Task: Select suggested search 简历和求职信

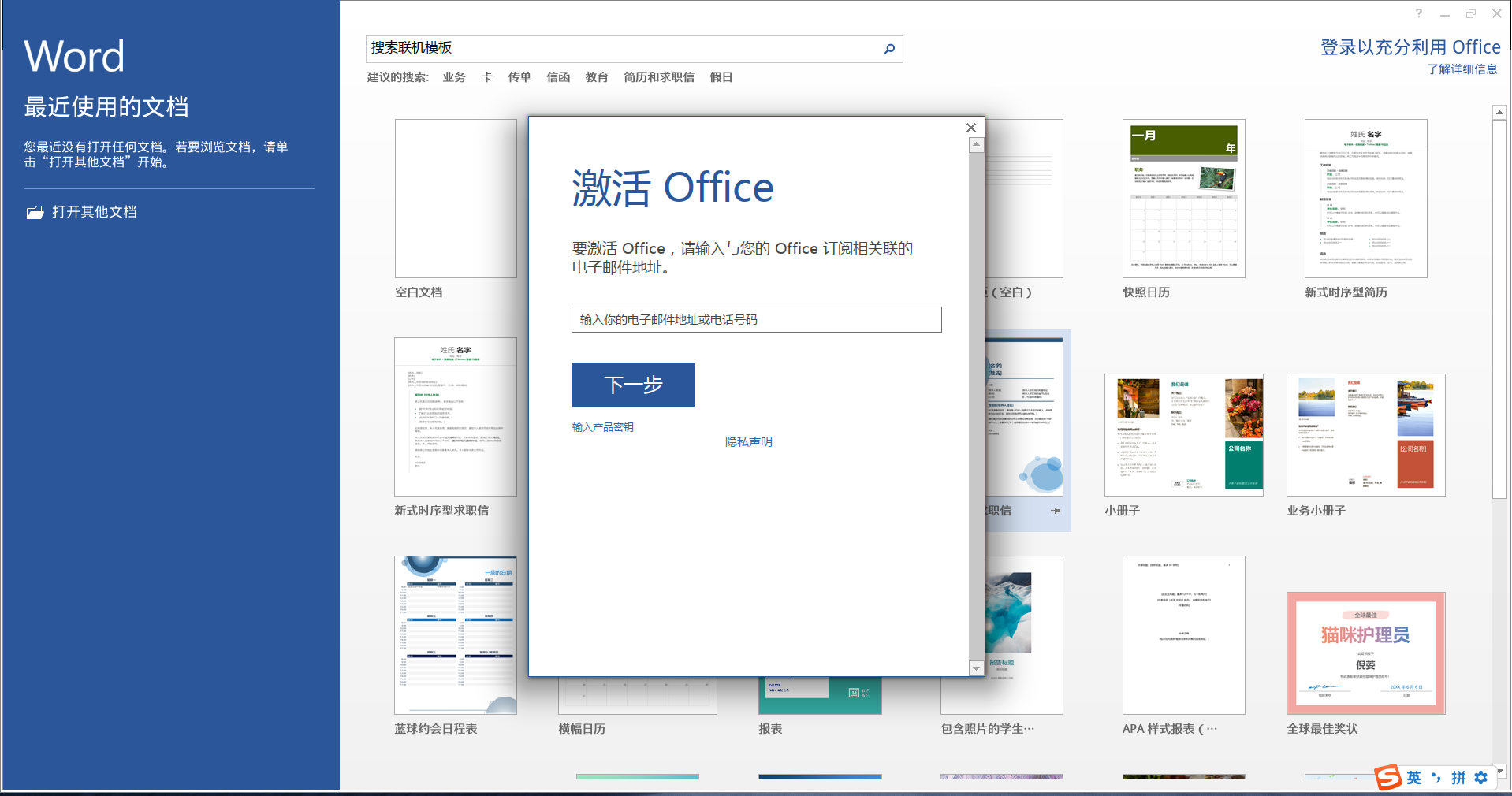Action: pyautogui.click(x=659, y=77)
